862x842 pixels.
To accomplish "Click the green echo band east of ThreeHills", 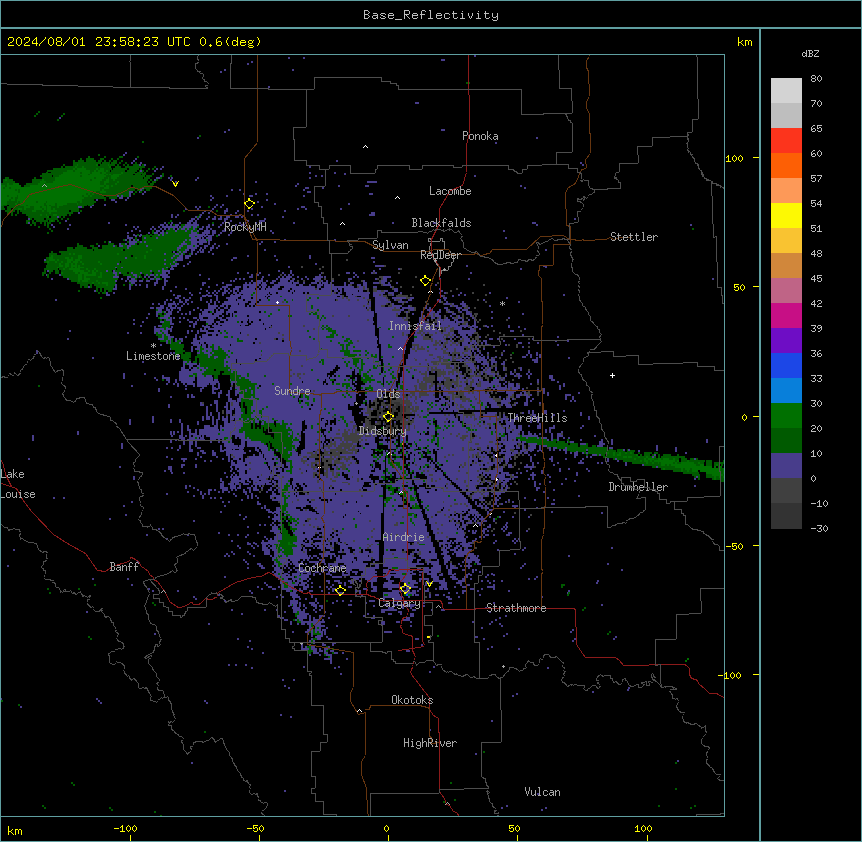I will tap(621, 455).
